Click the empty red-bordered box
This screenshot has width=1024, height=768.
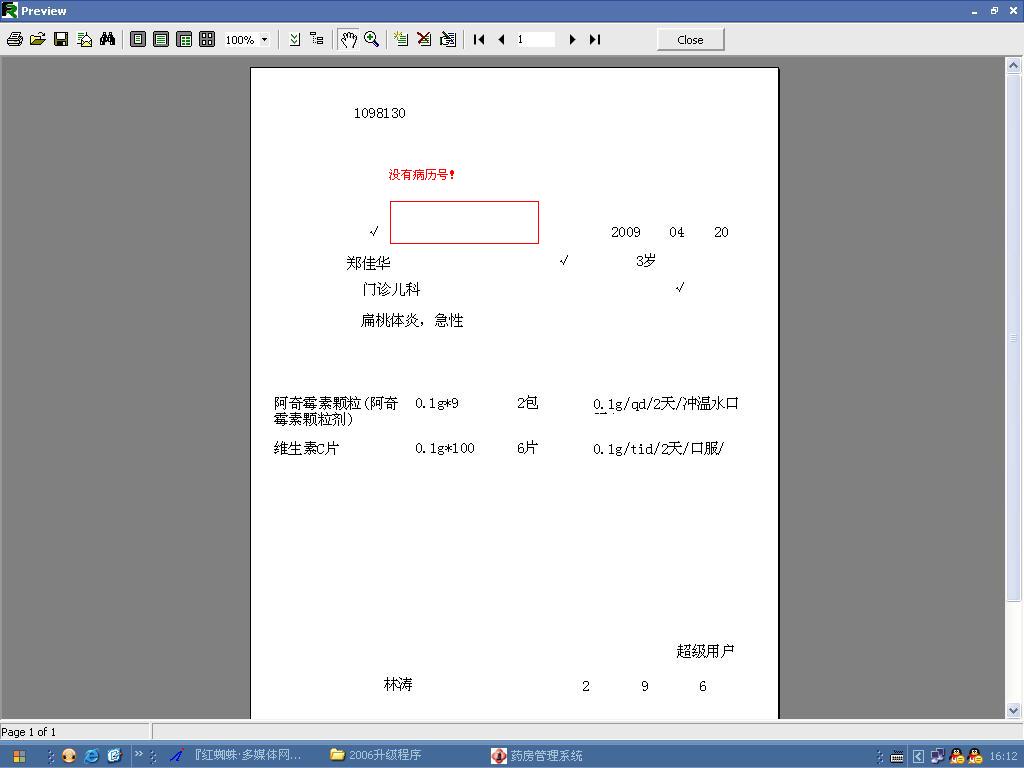[464, 222]
